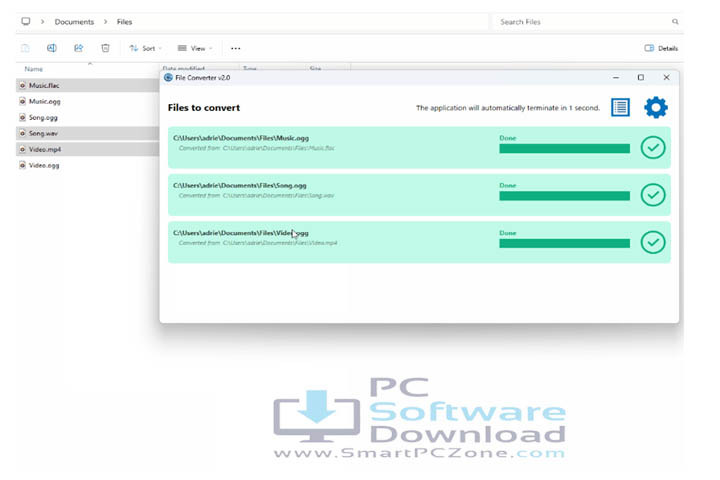Select the Music.flac file
Screen dimensions: 720x480
(x=87, y=85)
